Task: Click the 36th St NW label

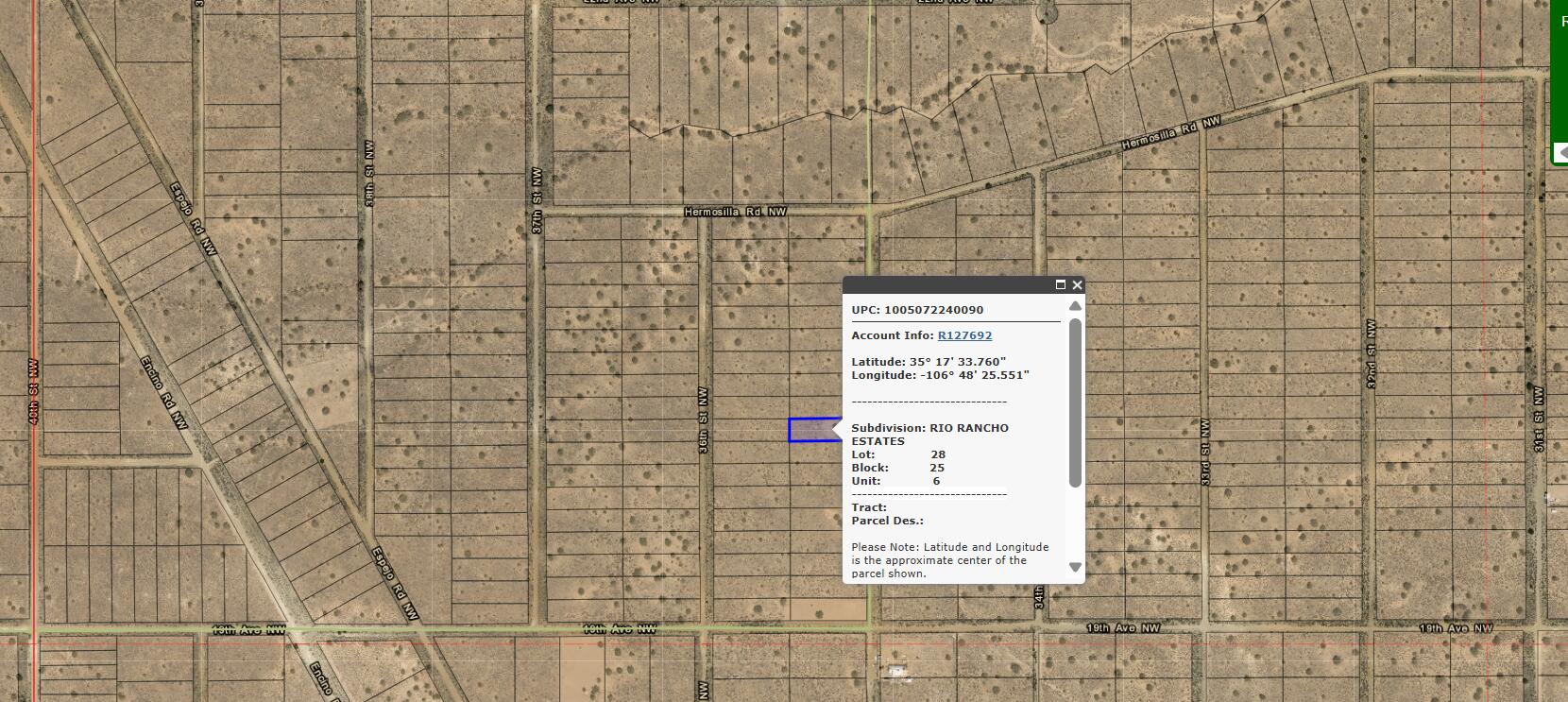Action: pyautogui.click(x=704, y=419)
